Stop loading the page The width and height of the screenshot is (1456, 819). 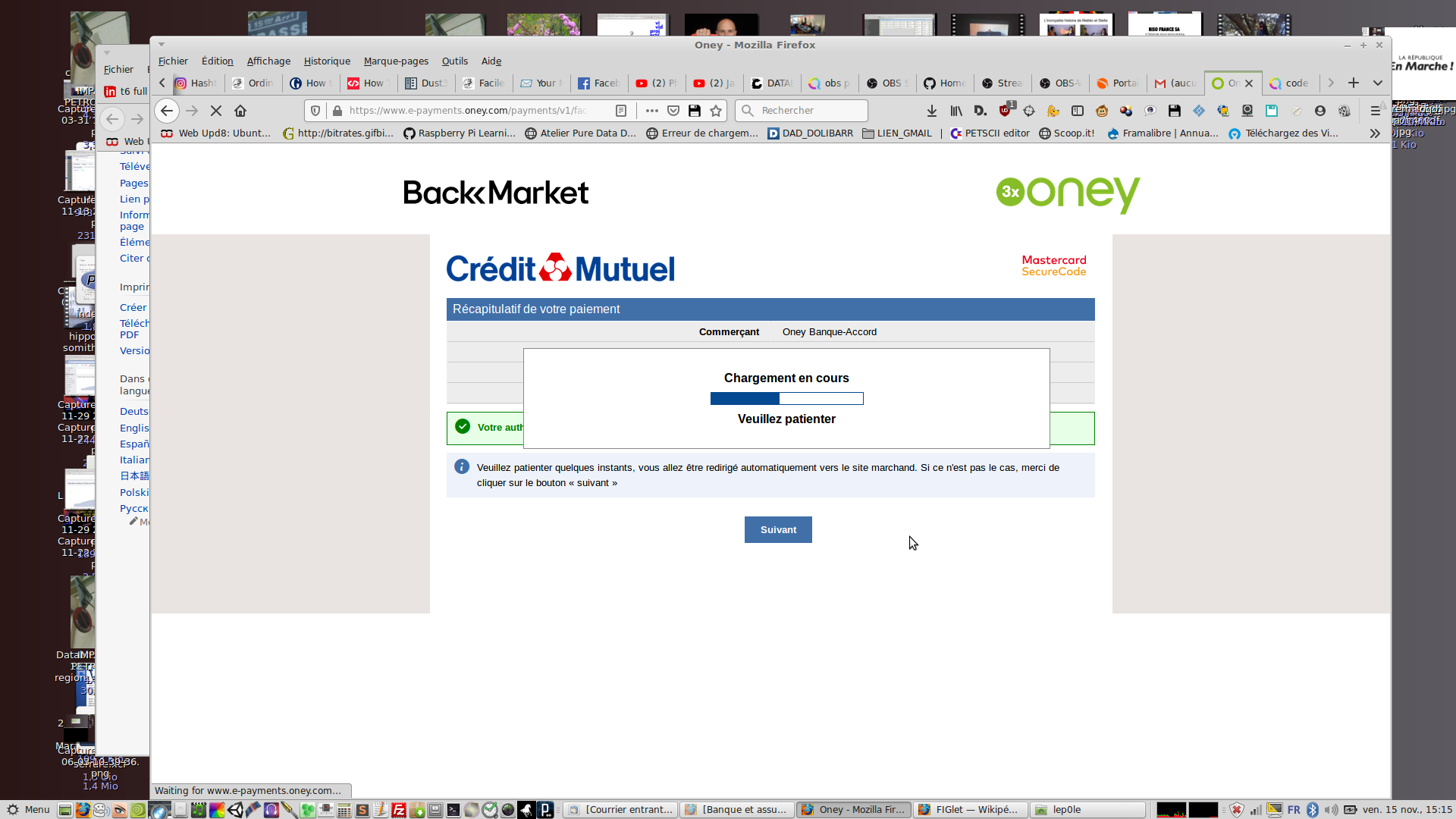[216, 111]
